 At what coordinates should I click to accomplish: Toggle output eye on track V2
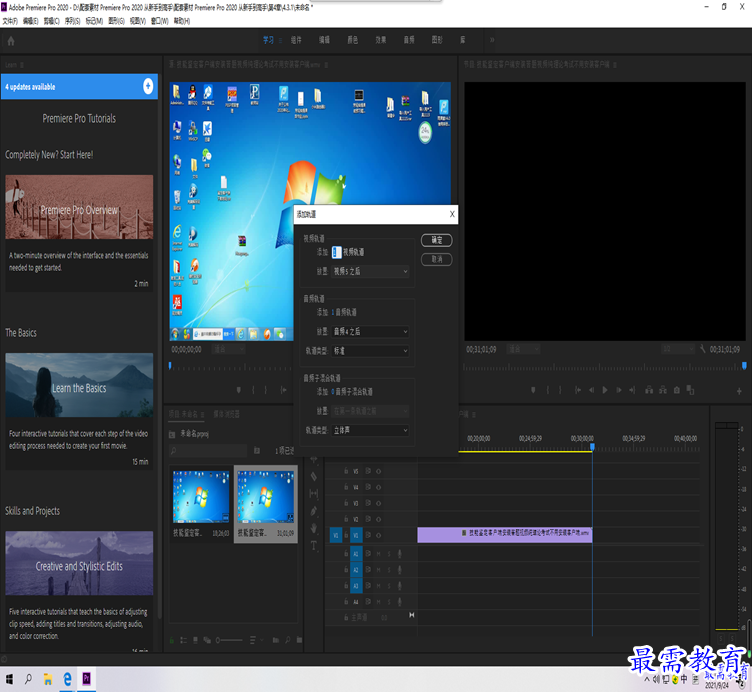tap(378, 519)
